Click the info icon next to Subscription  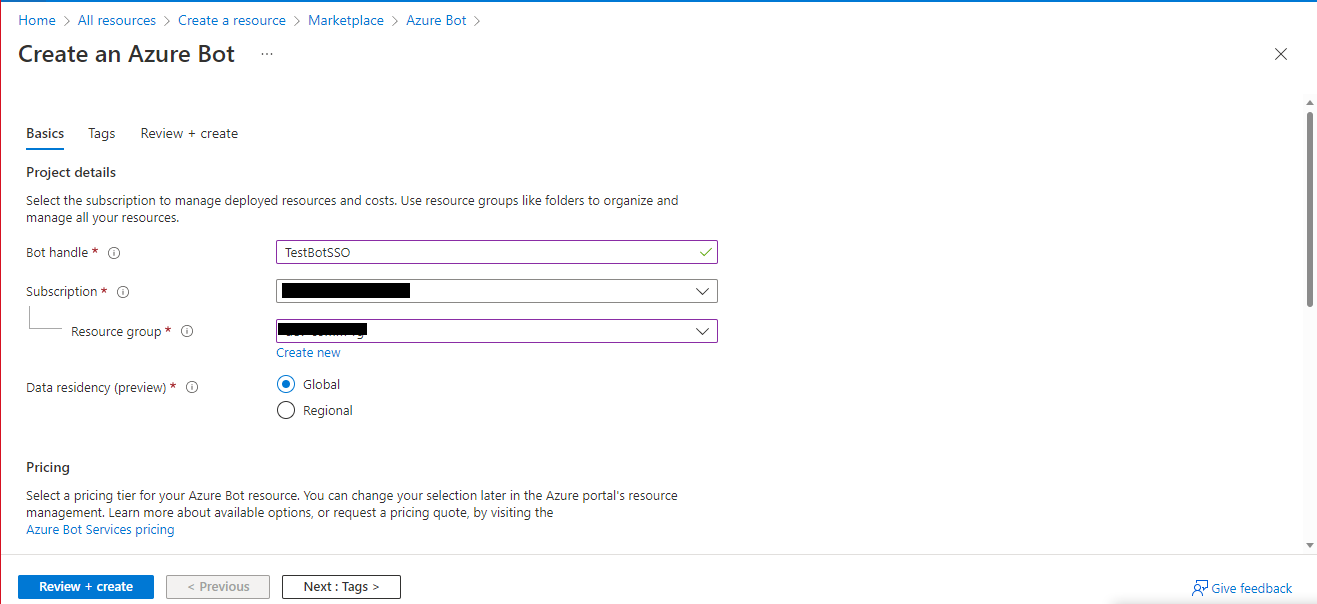pyautogui.click(x=123, y=292)
